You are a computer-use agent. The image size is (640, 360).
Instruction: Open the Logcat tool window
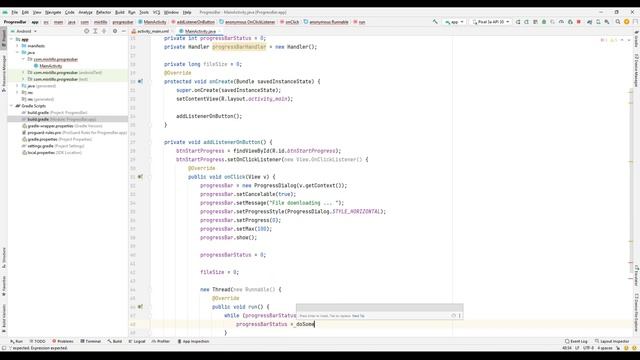(x=137, y=341)
